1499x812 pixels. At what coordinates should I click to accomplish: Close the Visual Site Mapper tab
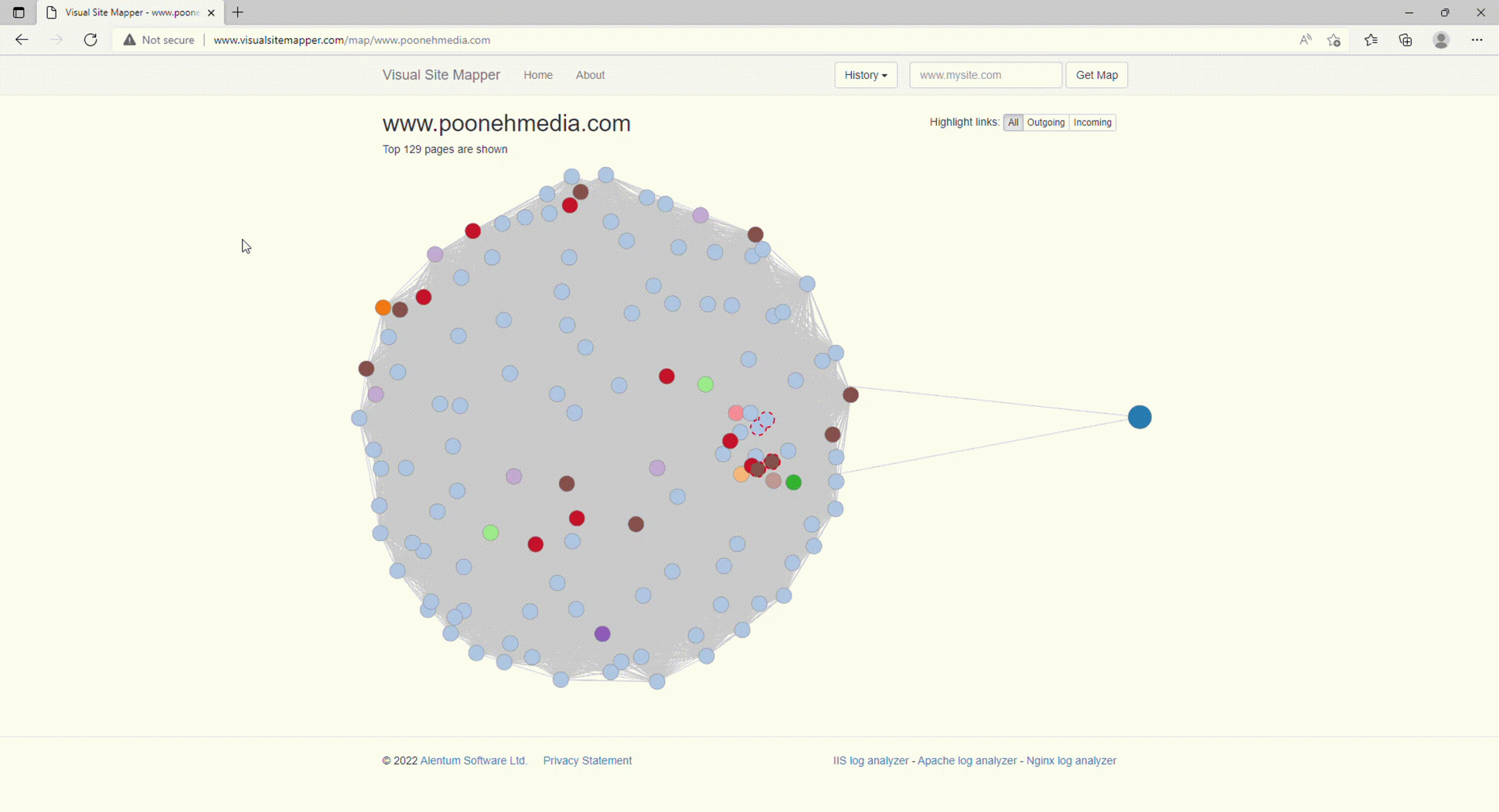point(211,12)
